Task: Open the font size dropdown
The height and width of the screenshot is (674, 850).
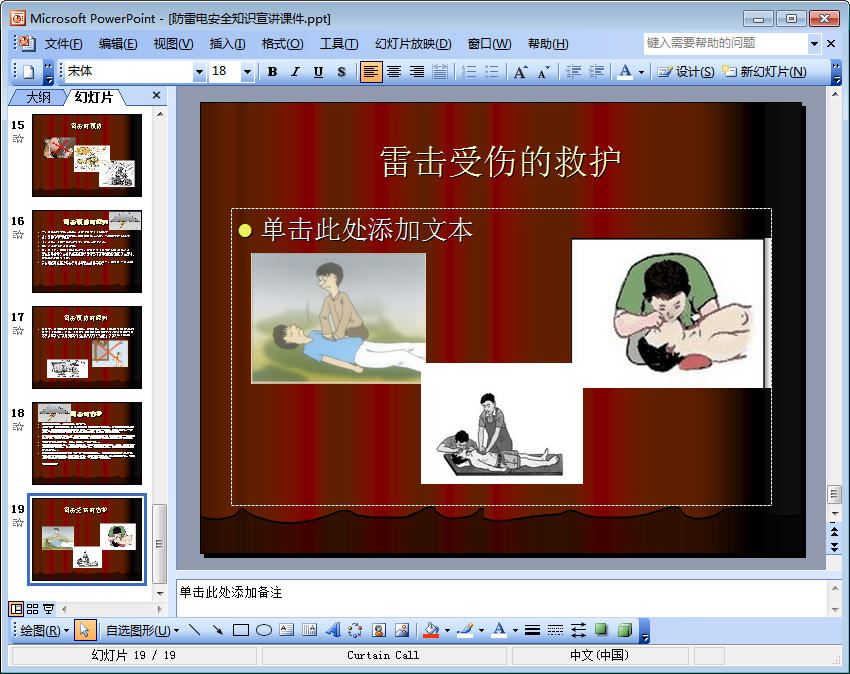Action: [247, 72]
